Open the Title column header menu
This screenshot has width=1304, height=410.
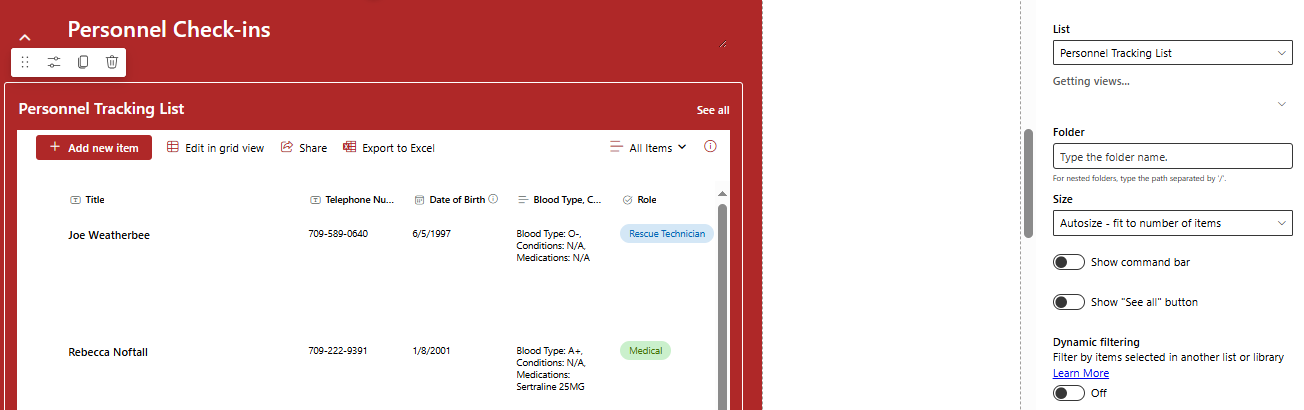pos(87,200)
